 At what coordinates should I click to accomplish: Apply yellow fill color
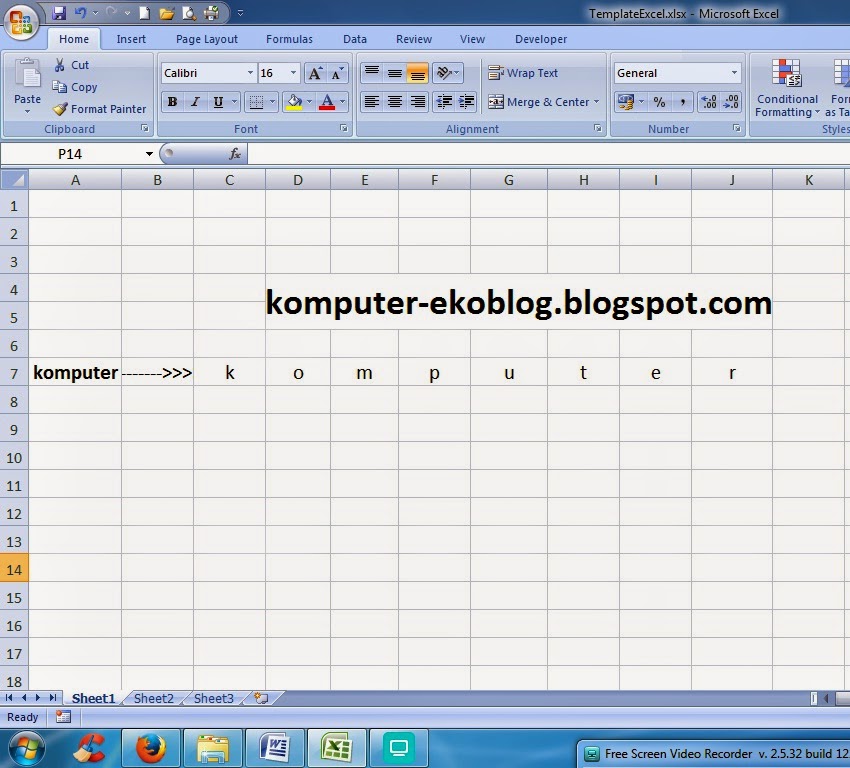[294, 102]
